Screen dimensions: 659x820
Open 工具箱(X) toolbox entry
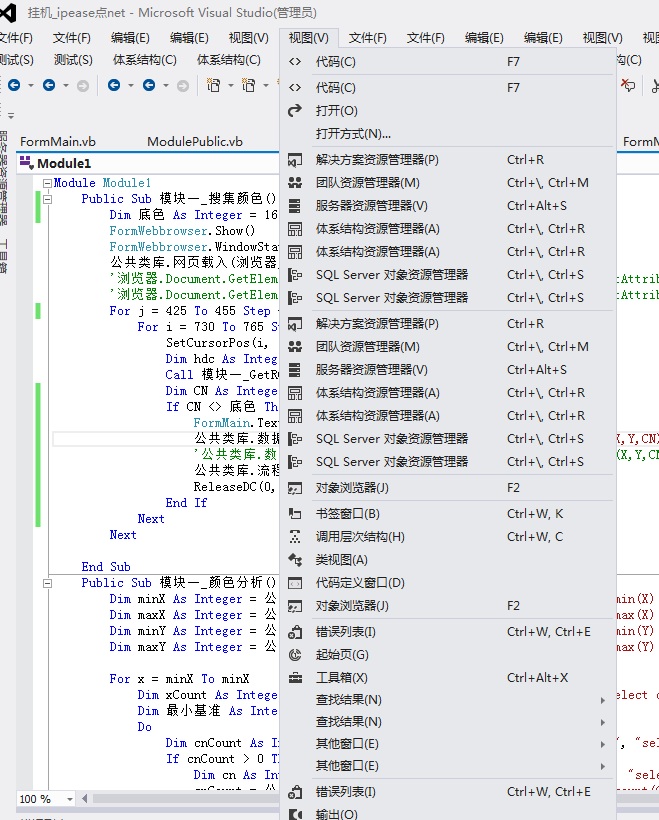point(448,678)
